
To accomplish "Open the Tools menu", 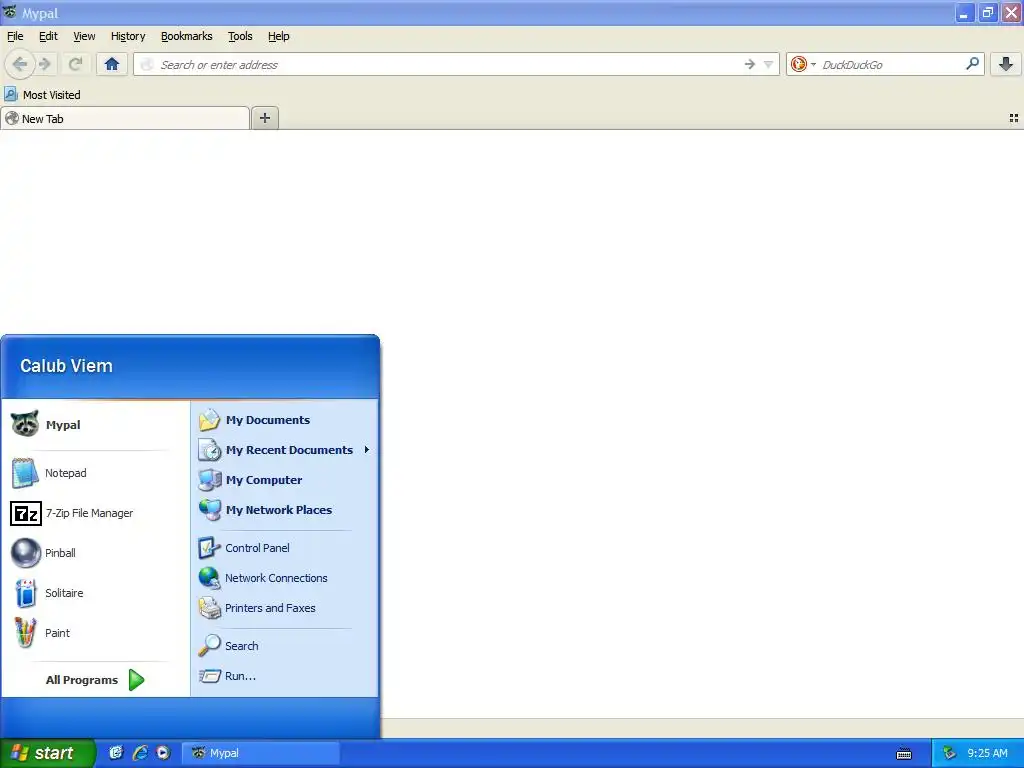I will pos(240,36).
